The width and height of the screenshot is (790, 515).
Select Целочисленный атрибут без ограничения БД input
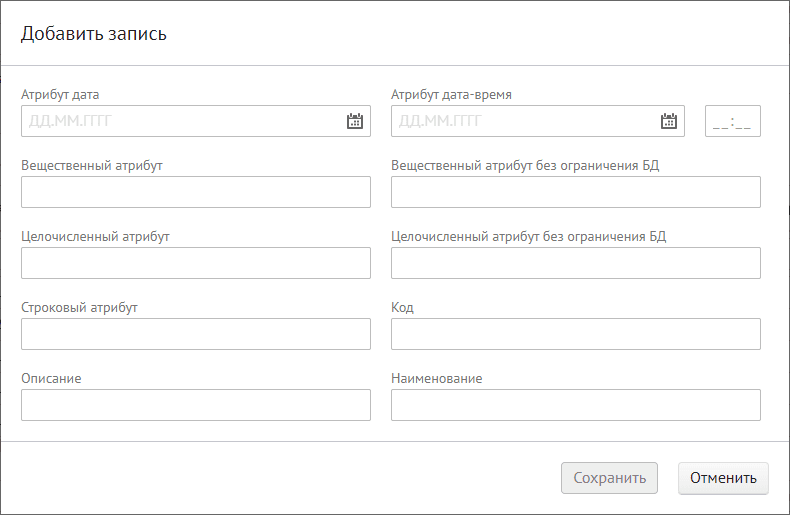click(575, 263)
